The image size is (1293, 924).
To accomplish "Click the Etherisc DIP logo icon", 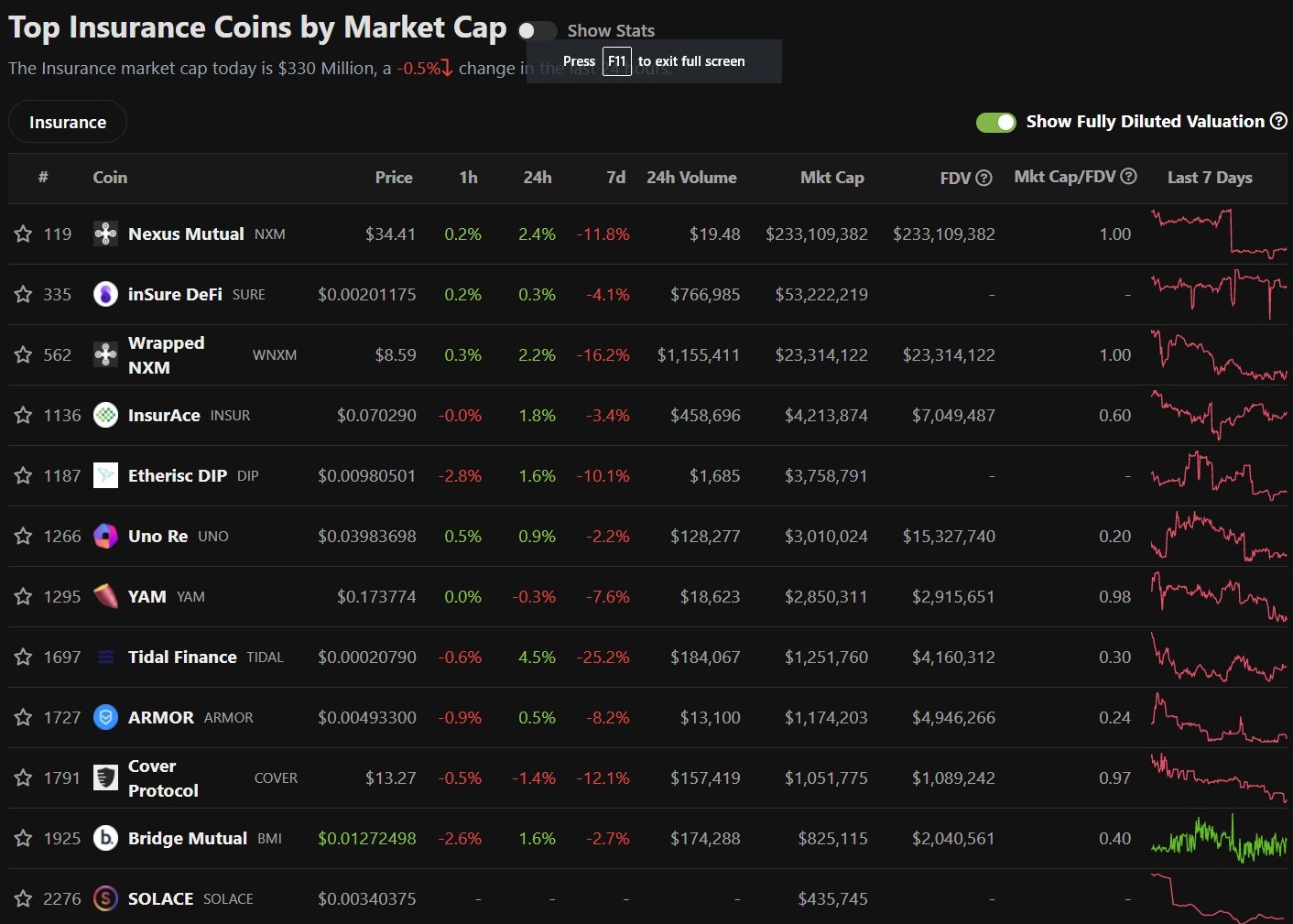I will click(x=106, y=476).
